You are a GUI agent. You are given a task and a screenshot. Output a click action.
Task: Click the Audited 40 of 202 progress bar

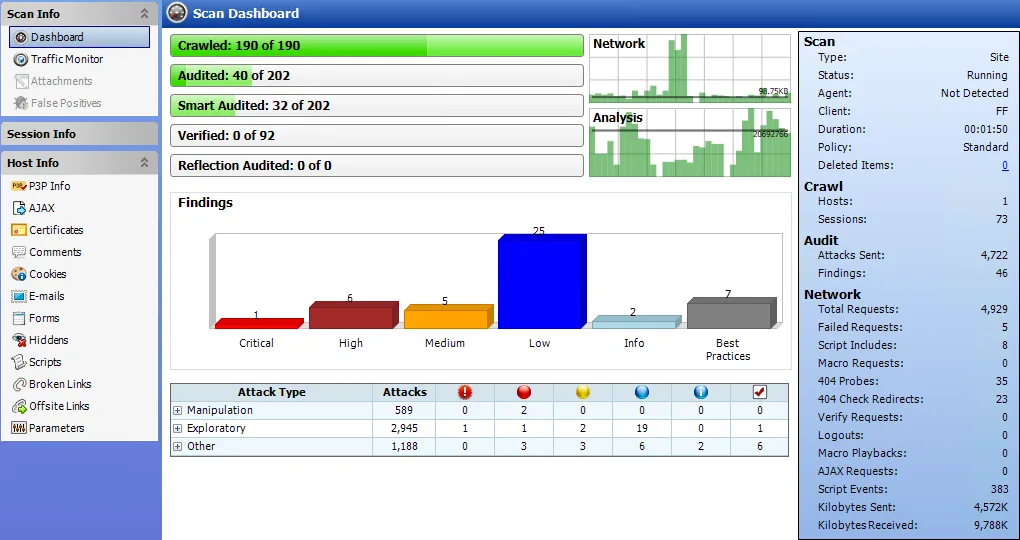click(x=377, y=75)
